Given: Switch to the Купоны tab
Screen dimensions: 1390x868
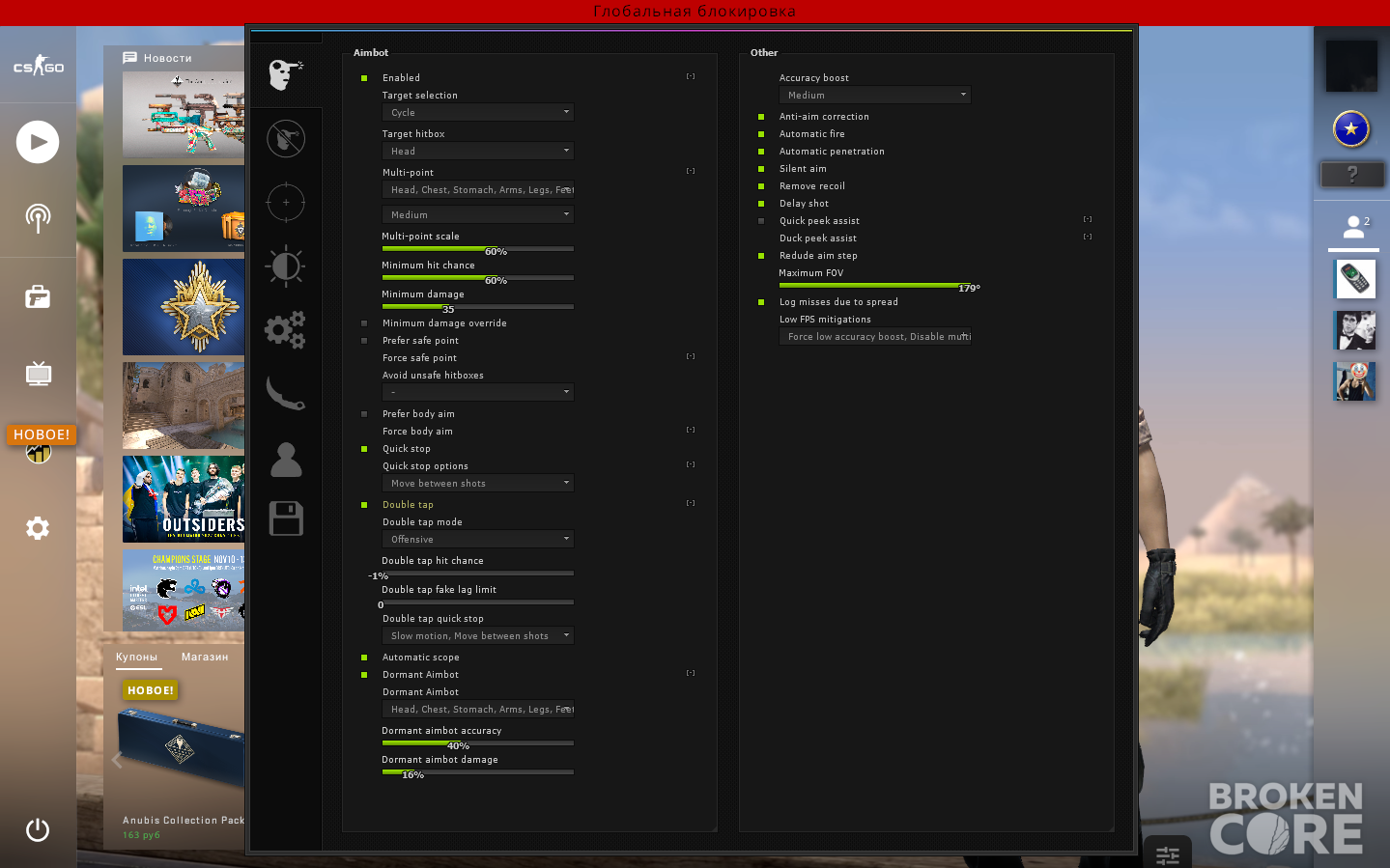Looking at the screenshot, I should tap(136, 658).
